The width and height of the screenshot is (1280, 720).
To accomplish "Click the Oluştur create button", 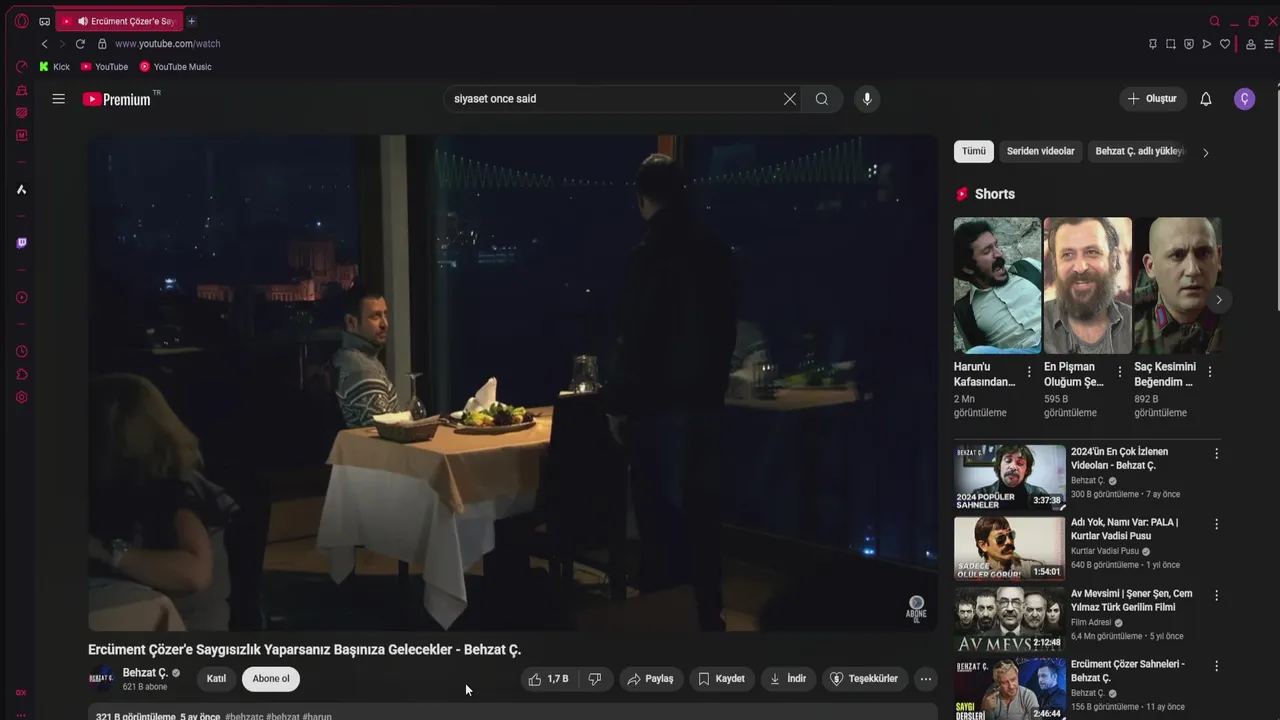I will [x=1152, y=99].
